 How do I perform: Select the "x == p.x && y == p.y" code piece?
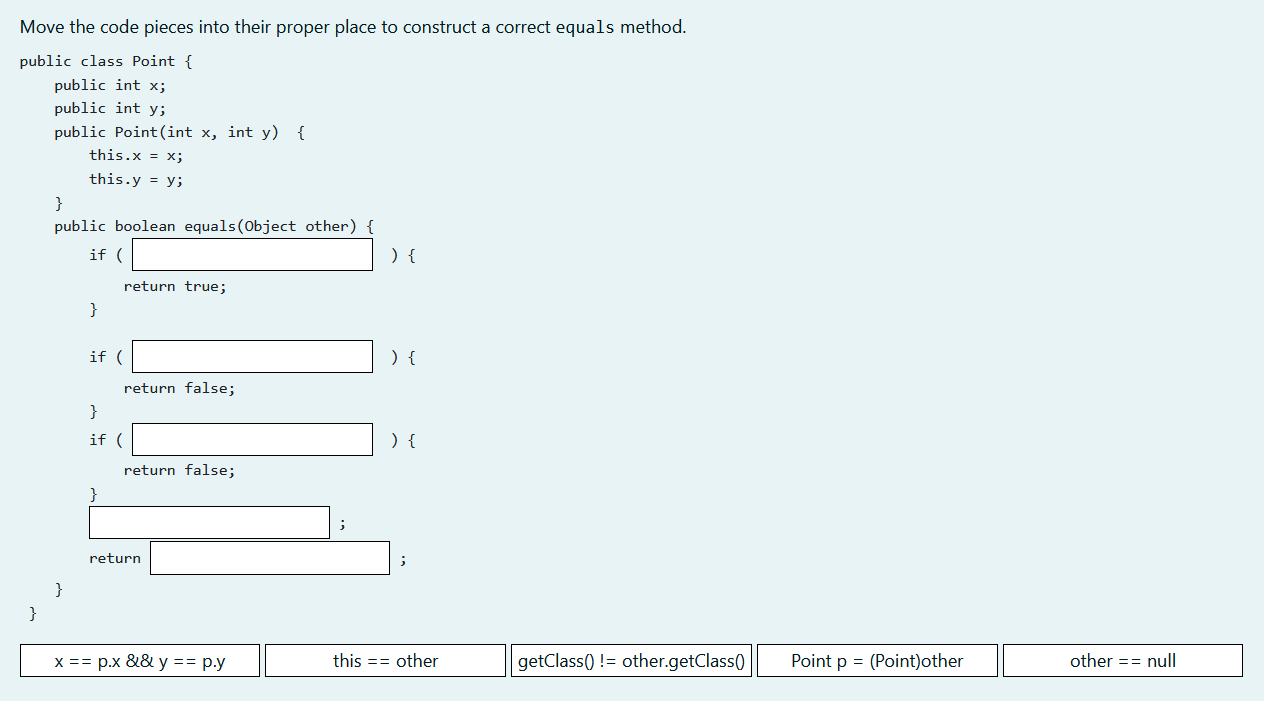(139, 660)
